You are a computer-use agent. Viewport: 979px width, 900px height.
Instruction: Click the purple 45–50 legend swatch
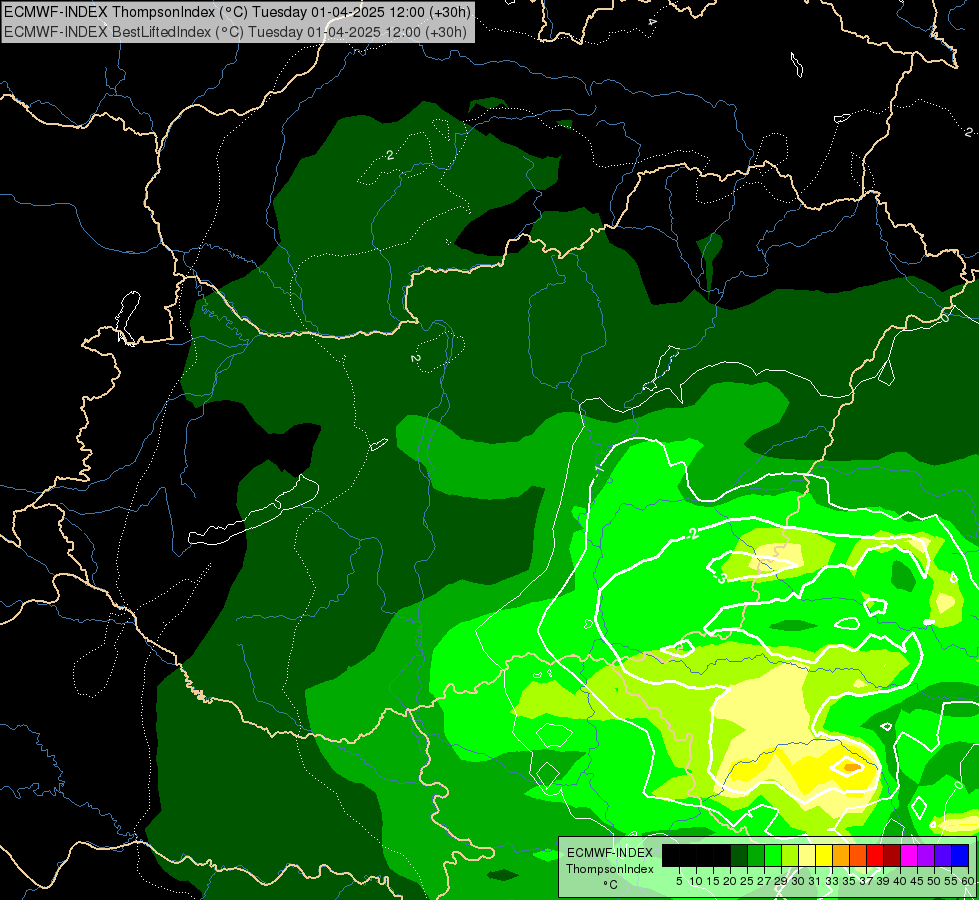[926, 855]
